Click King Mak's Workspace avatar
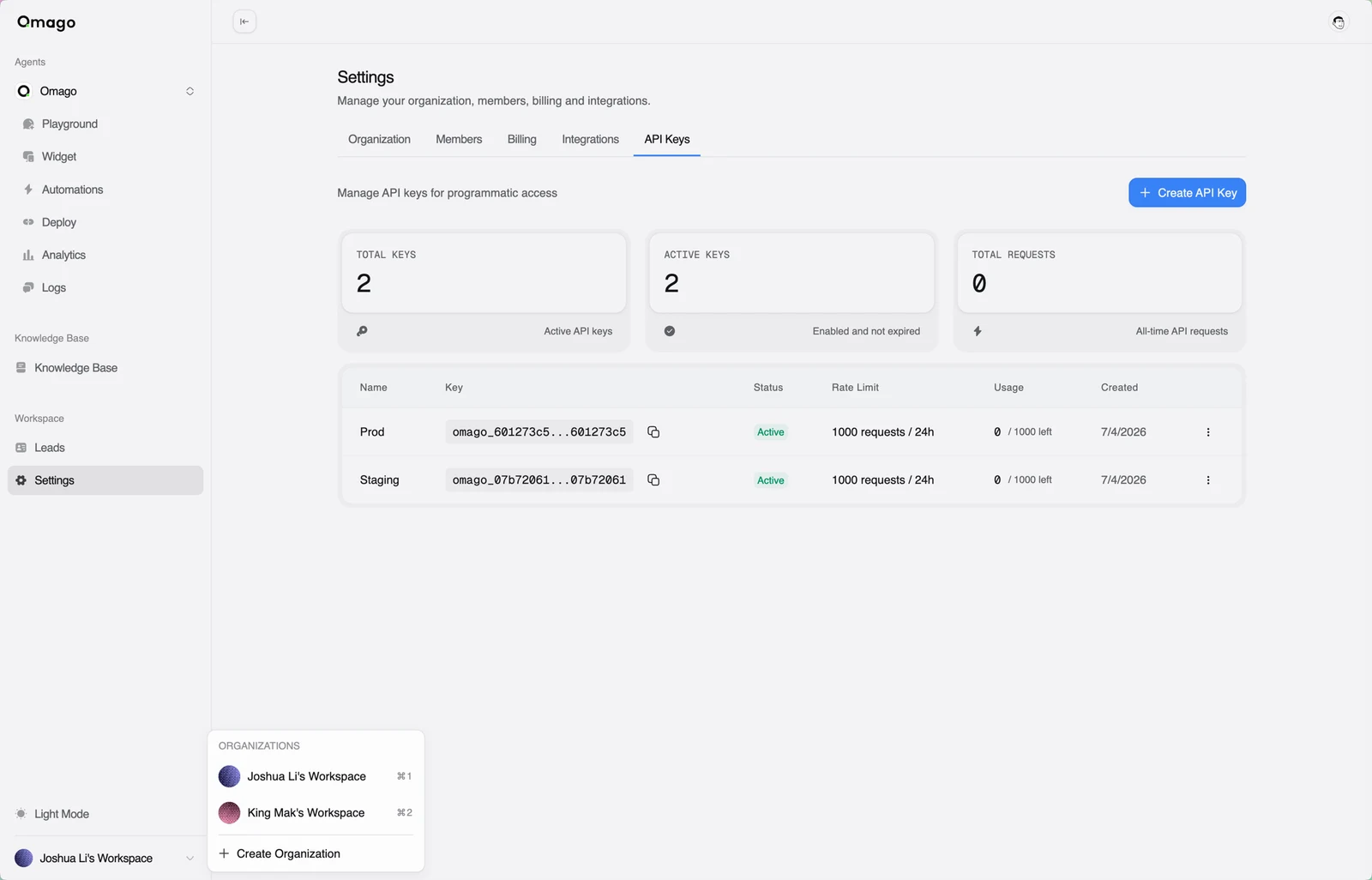The height and width of the screenshot is (880, 1372). (229, 812)
